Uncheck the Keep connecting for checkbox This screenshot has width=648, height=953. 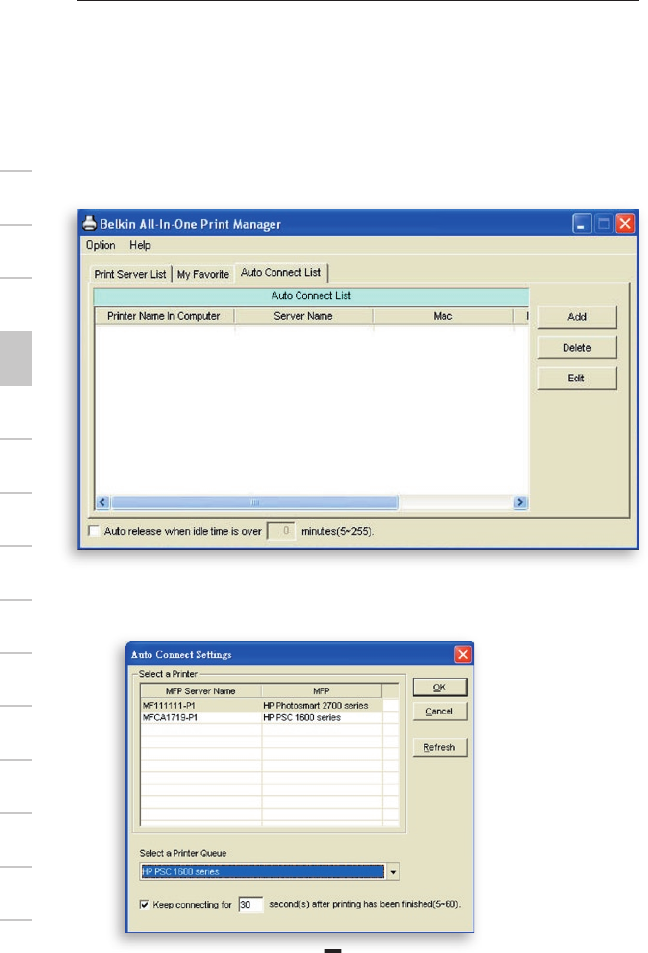[145, 904]
